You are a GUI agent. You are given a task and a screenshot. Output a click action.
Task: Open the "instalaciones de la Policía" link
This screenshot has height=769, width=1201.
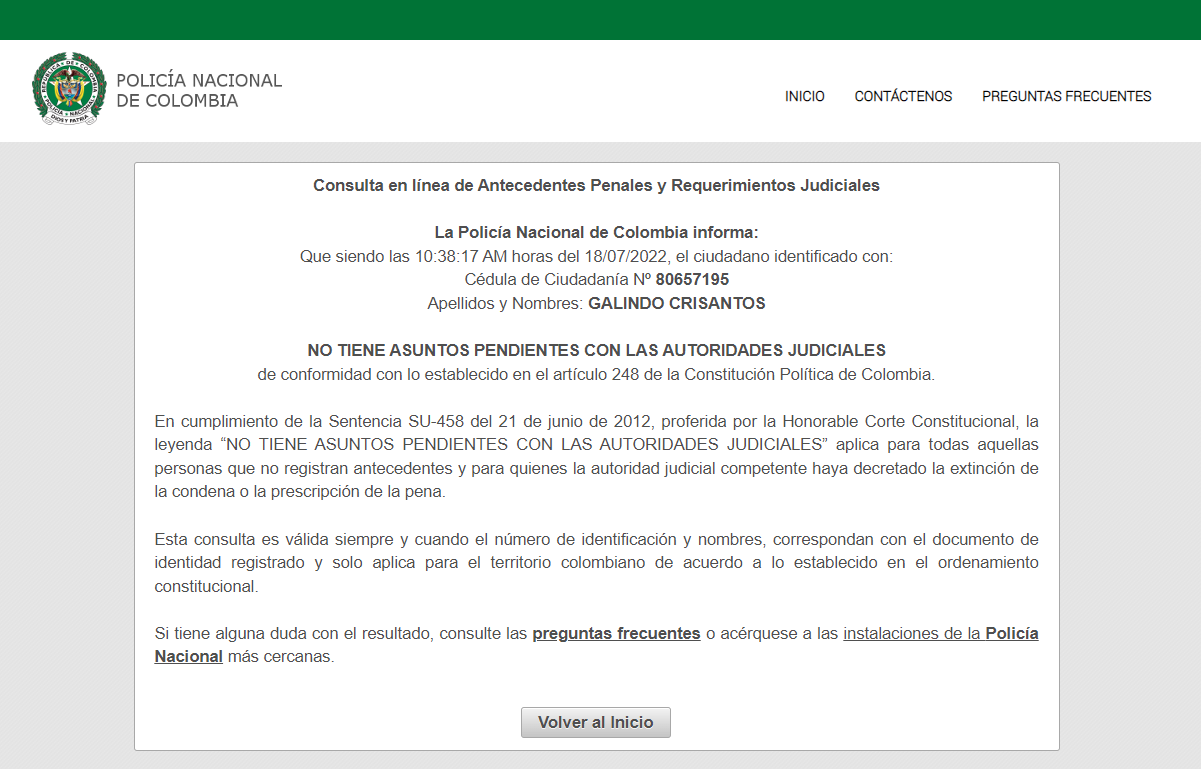tap(940, 634)
